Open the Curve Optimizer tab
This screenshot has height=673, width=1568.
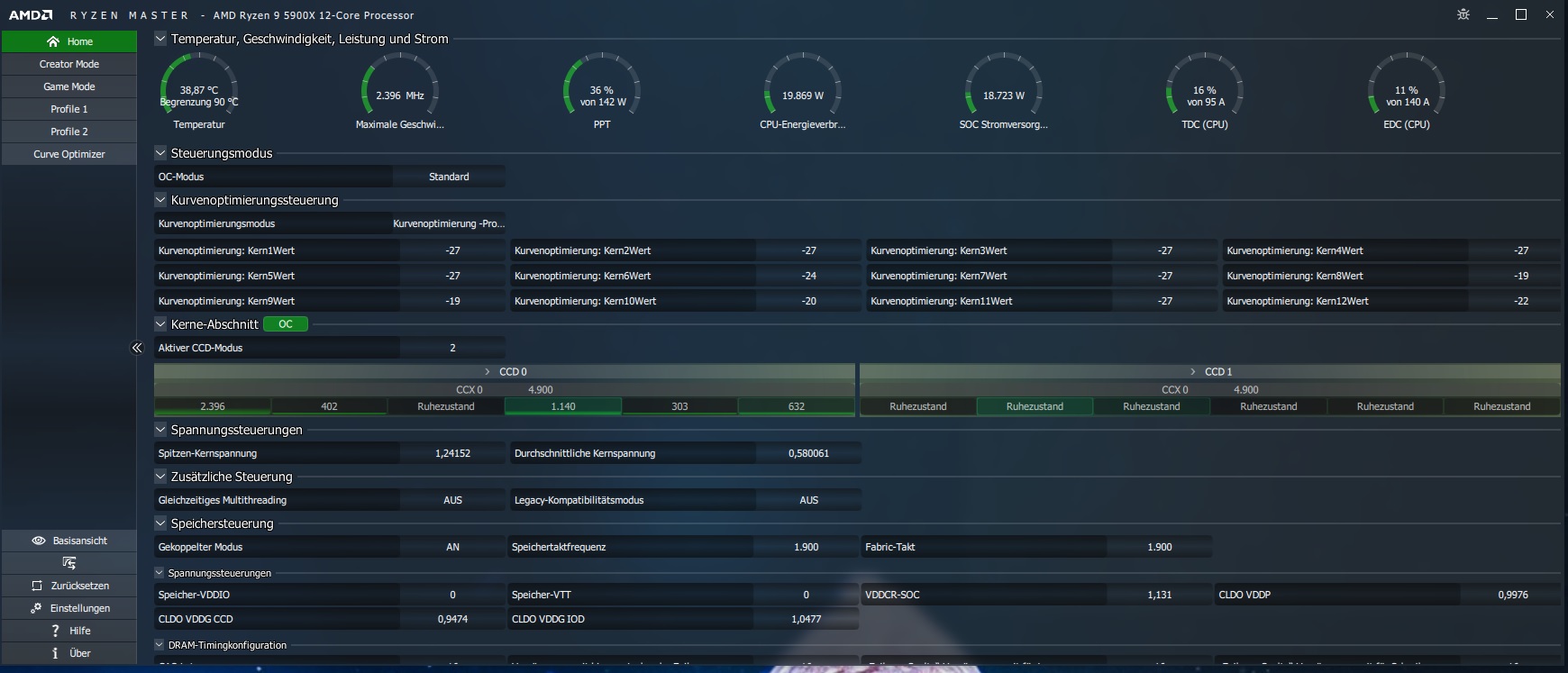pos(69,154)
